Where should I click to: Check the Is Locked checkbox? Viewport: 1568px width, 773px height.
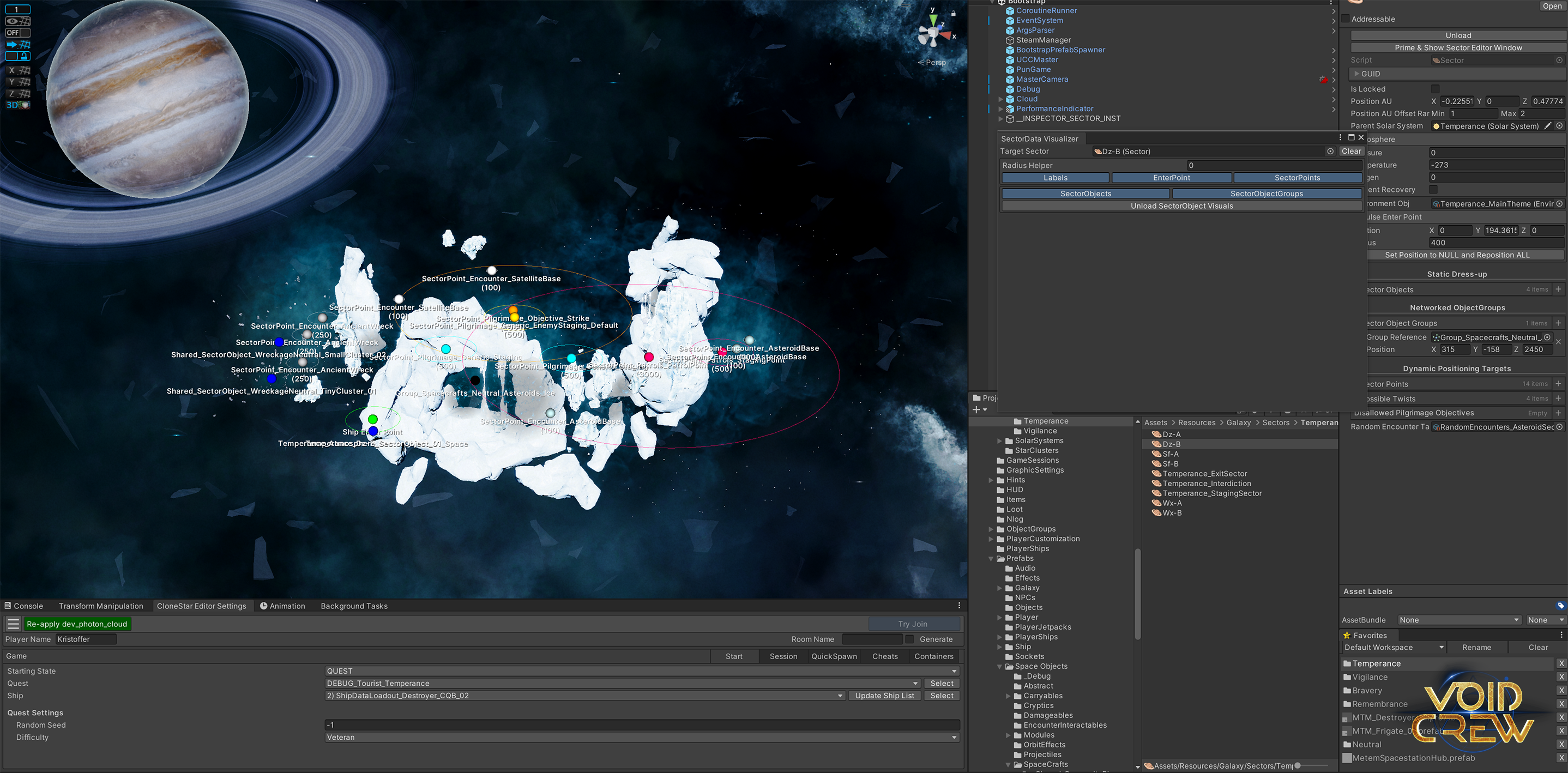[x=1434, y=89]
